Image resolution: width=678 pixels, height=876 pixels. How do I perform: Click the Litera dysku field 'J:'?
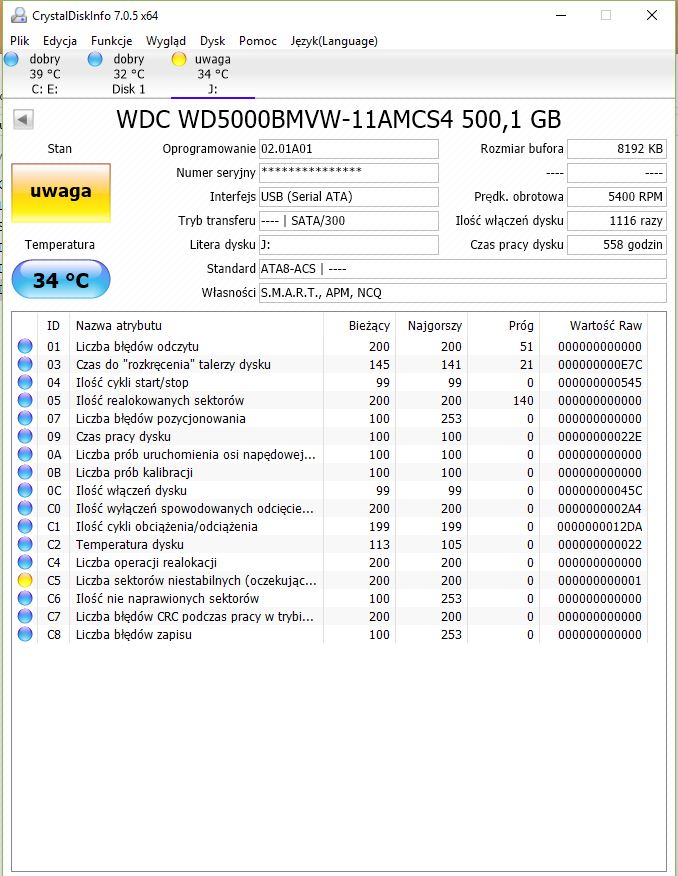(348, 245)
